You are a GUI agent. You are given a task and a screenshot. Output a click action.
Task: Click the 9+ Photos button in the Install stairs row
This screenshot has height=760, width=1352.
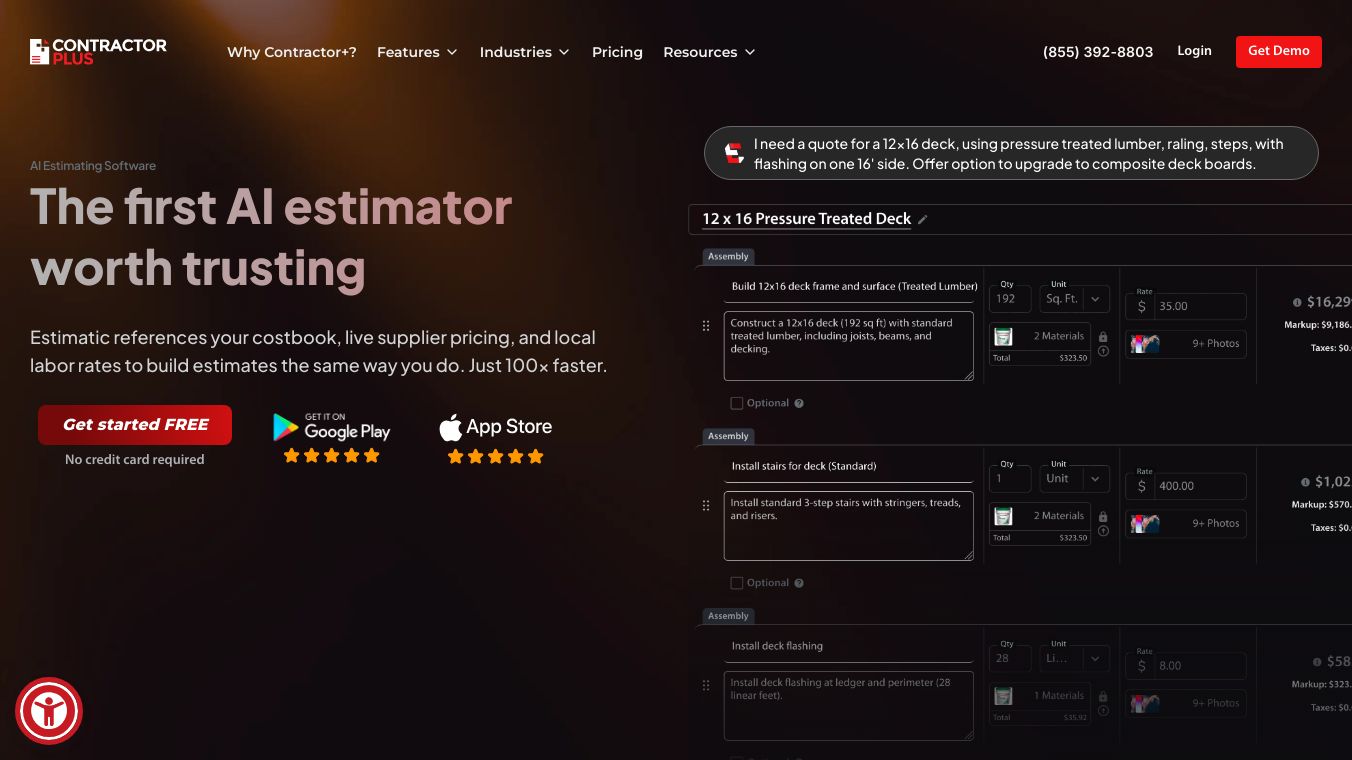1186,524
